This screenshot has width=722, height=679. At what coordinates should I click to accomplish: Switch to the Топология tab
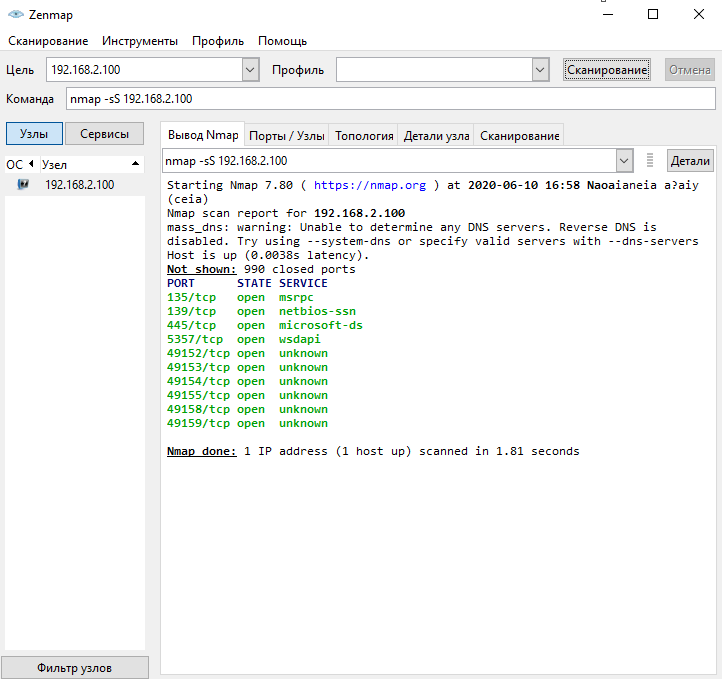[x=364, y=135]
